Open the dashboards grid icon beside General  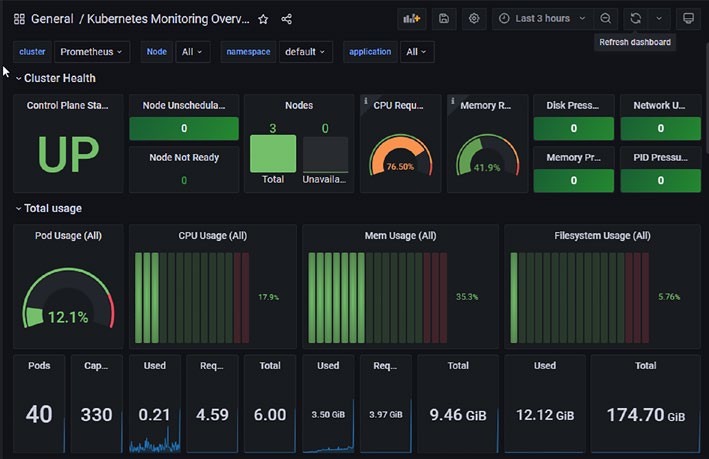(19, 19)
